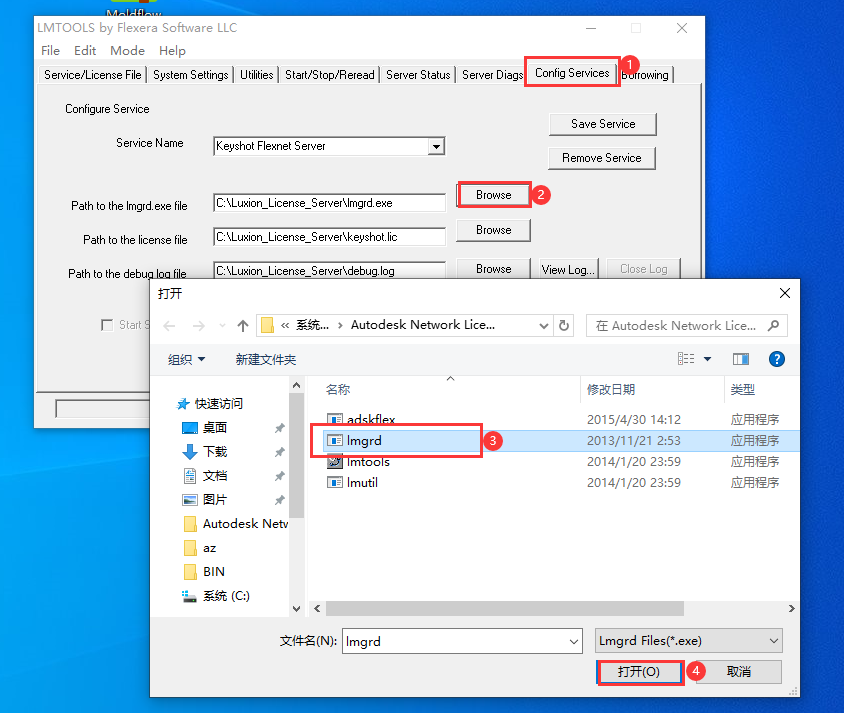Navigate up one folder with up arrow
The height and width of the screenshot is (713, 844).
pyautogui.click(x=243, y=326)
